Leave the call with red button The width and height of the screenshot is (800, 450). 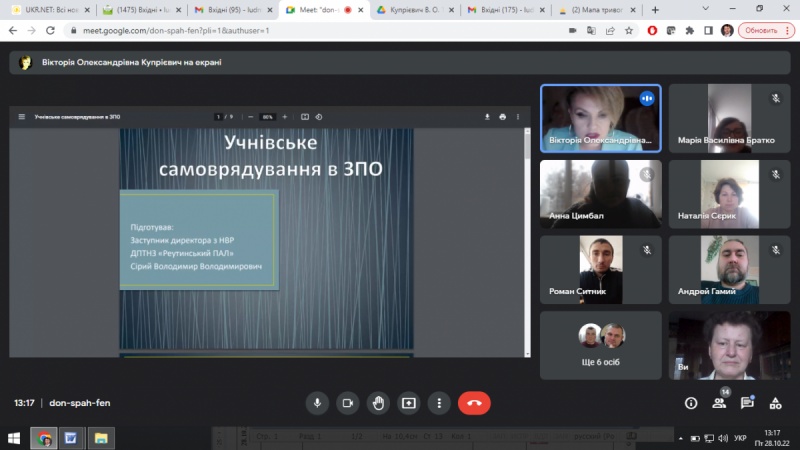474,403
